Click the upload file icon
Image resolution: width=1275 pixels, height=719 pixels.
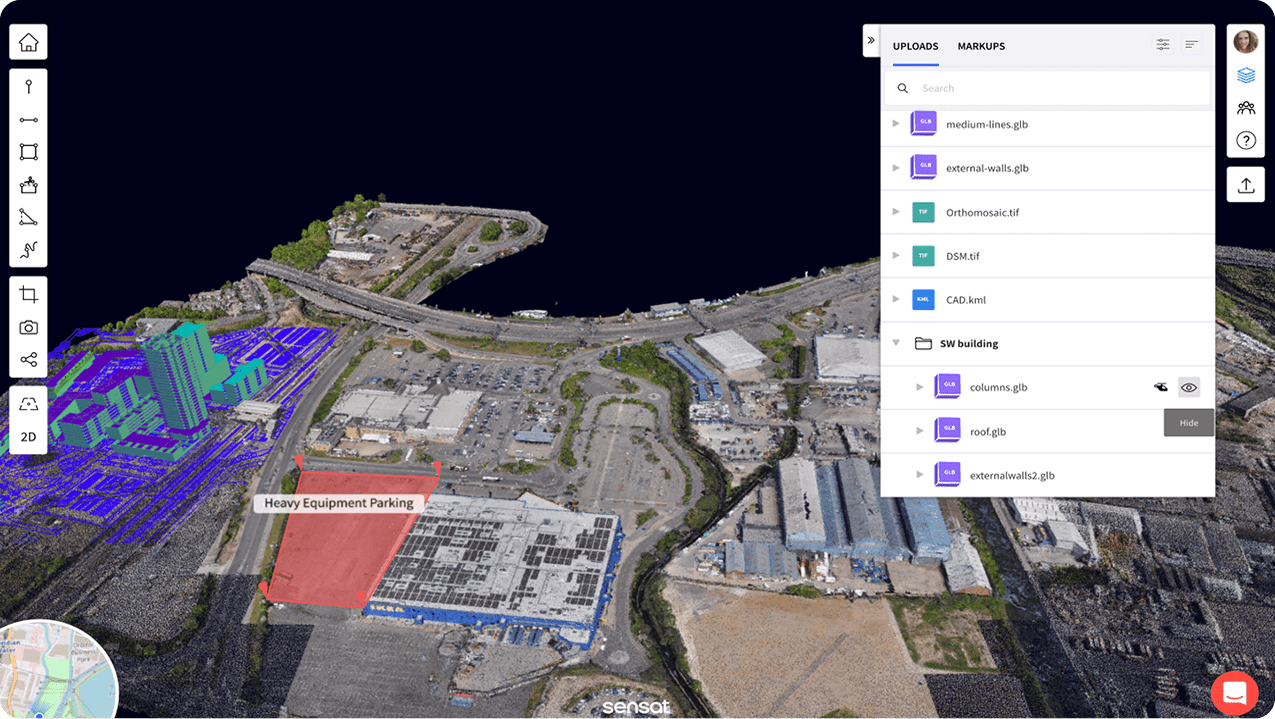pyautogui.click(x=1246, y=185)
